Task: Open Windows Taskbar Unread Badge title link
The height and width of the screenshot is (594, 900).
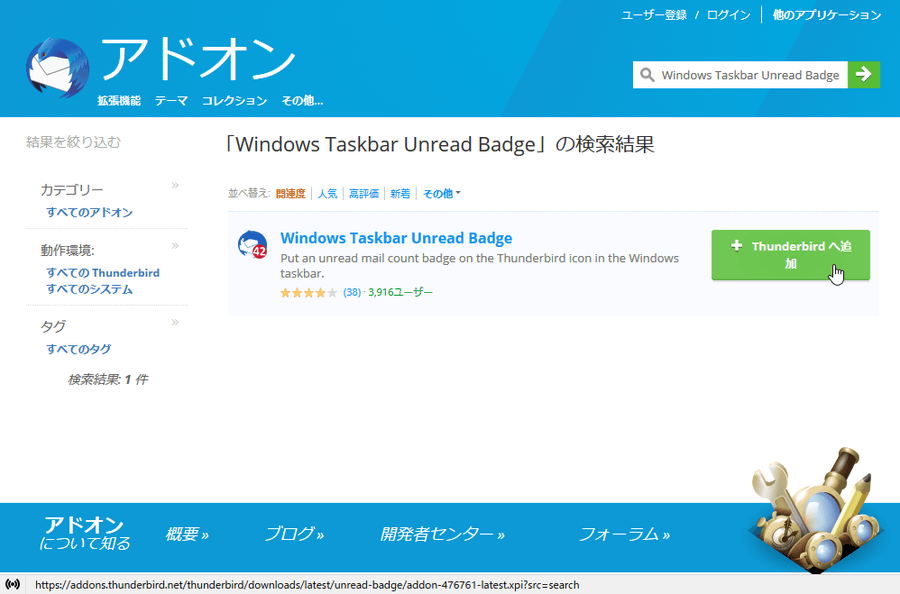Action: pos(396,238)
